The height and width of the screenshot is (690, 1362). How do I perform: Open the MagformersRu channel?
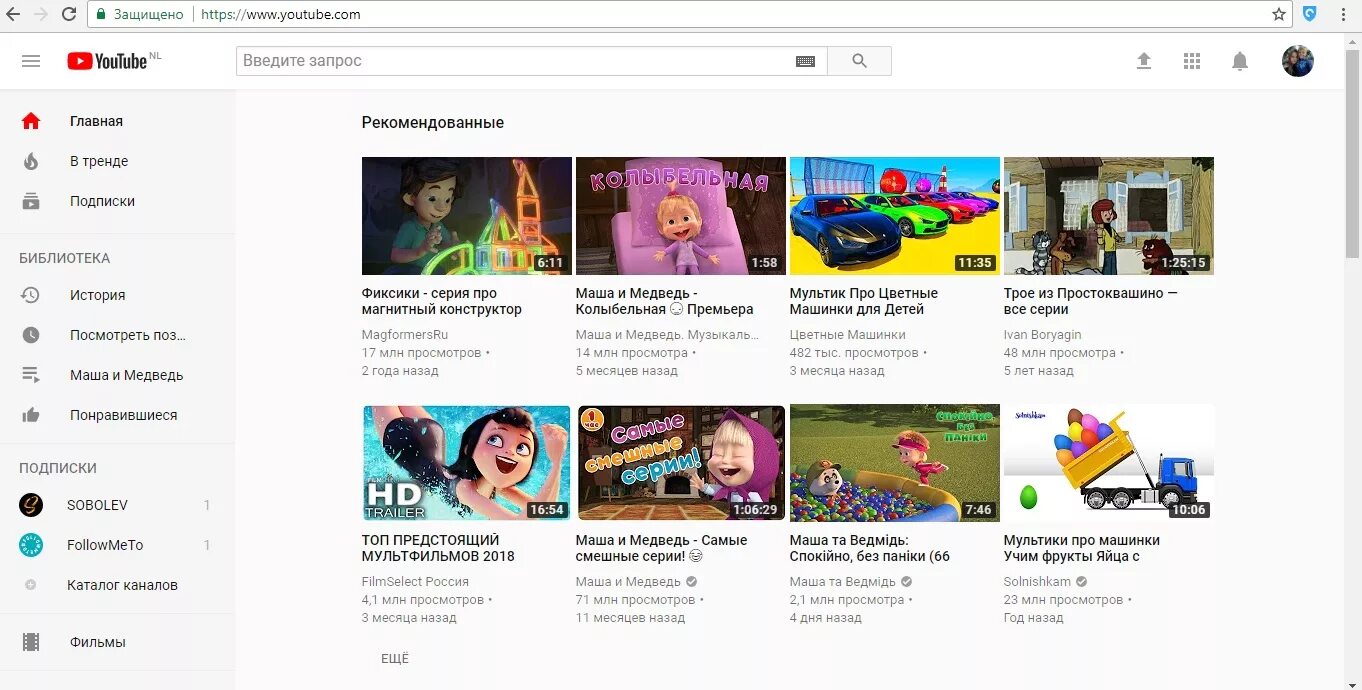(405, 334)
